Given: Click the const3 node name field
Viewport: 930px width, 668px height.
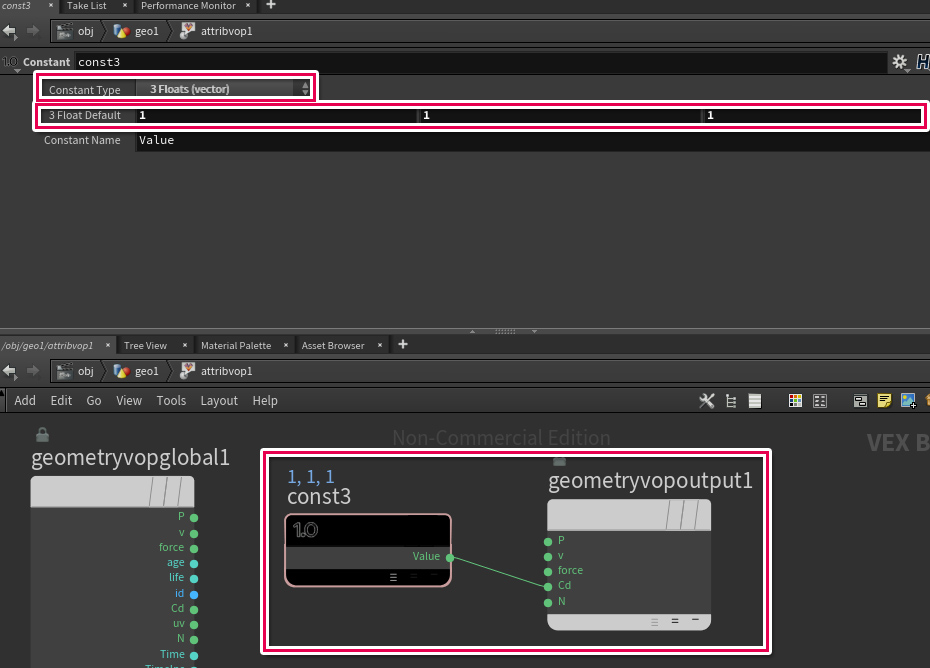Looking at the screenshot, I should point(480,62).
